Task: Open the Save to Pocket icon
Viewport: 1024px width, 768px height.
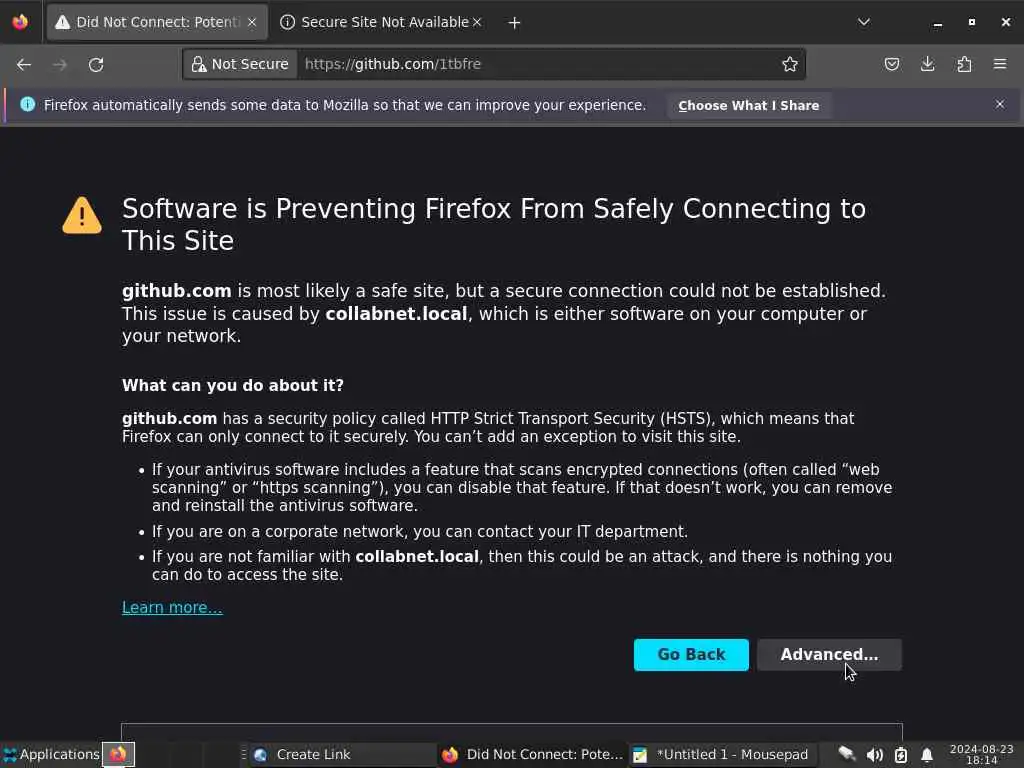Action: [892, 64]
